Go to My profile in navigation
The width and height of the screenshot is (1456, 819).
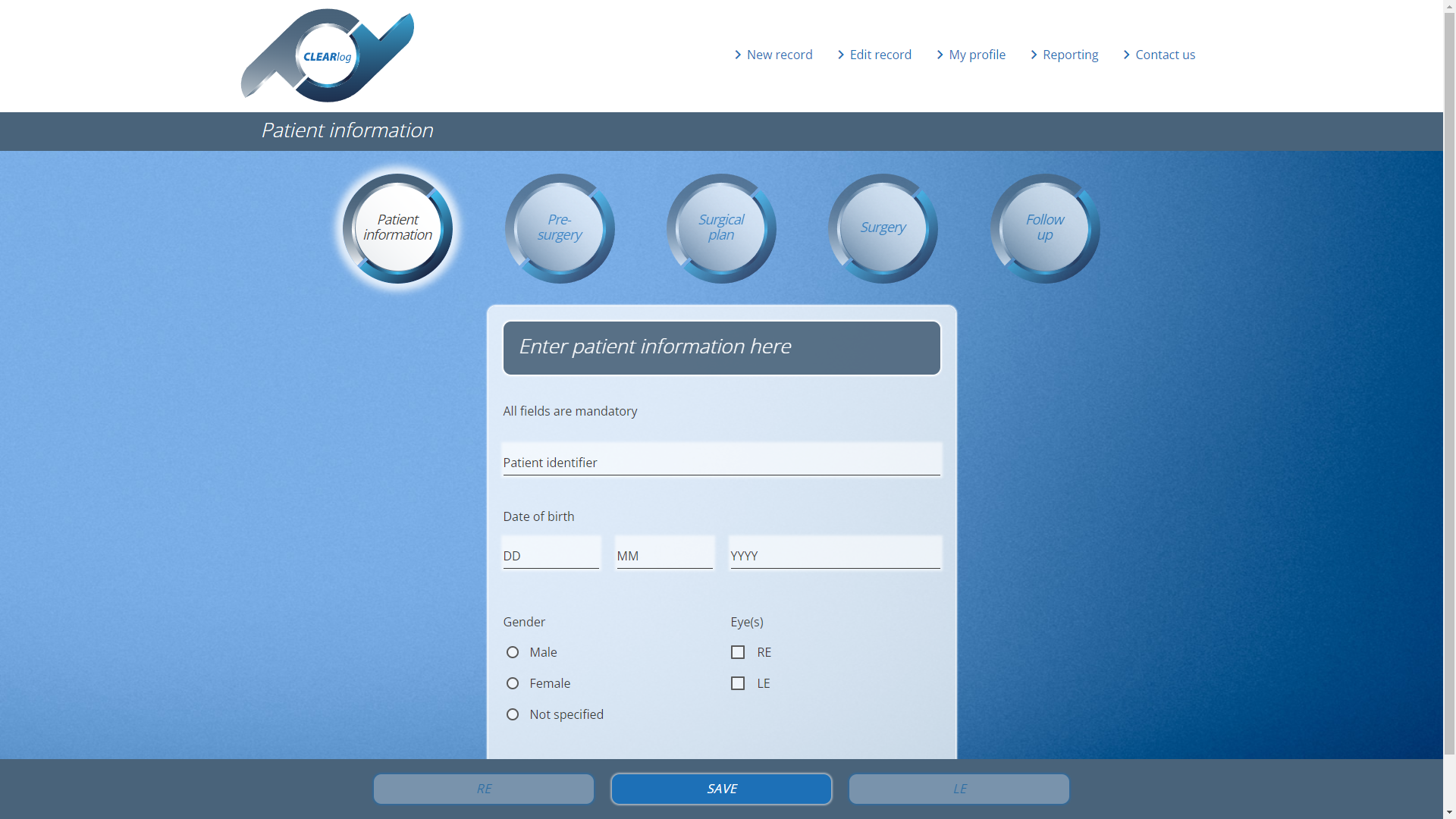point(977,55)
